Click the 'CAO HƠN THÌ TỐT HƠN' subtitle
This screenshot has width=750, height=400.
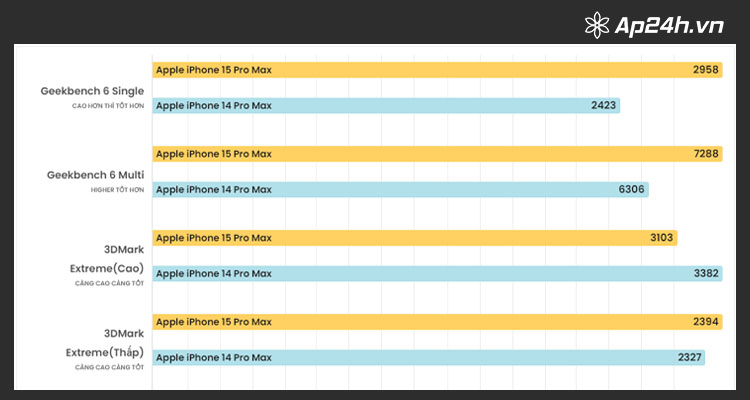pyautogui.click(x=108, y=106)
